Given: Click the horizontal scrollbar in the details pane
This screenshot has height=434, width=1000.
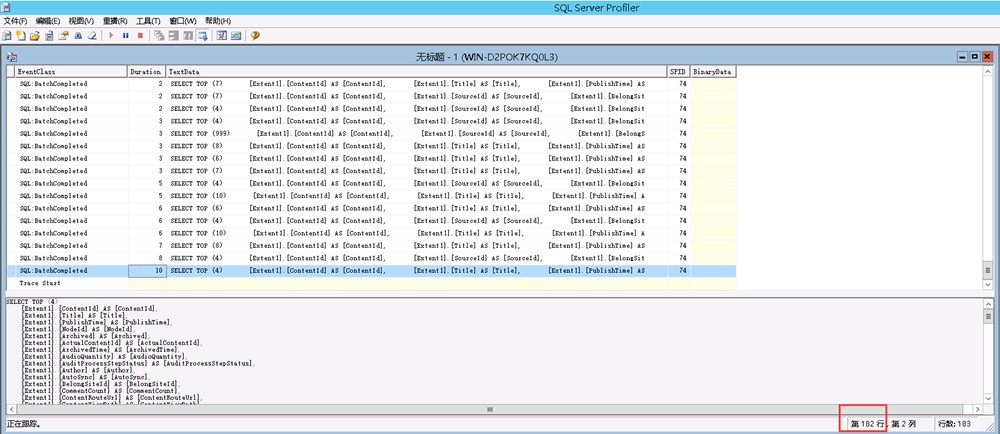Looking at the screenshot, I should [x=487, y=409].
